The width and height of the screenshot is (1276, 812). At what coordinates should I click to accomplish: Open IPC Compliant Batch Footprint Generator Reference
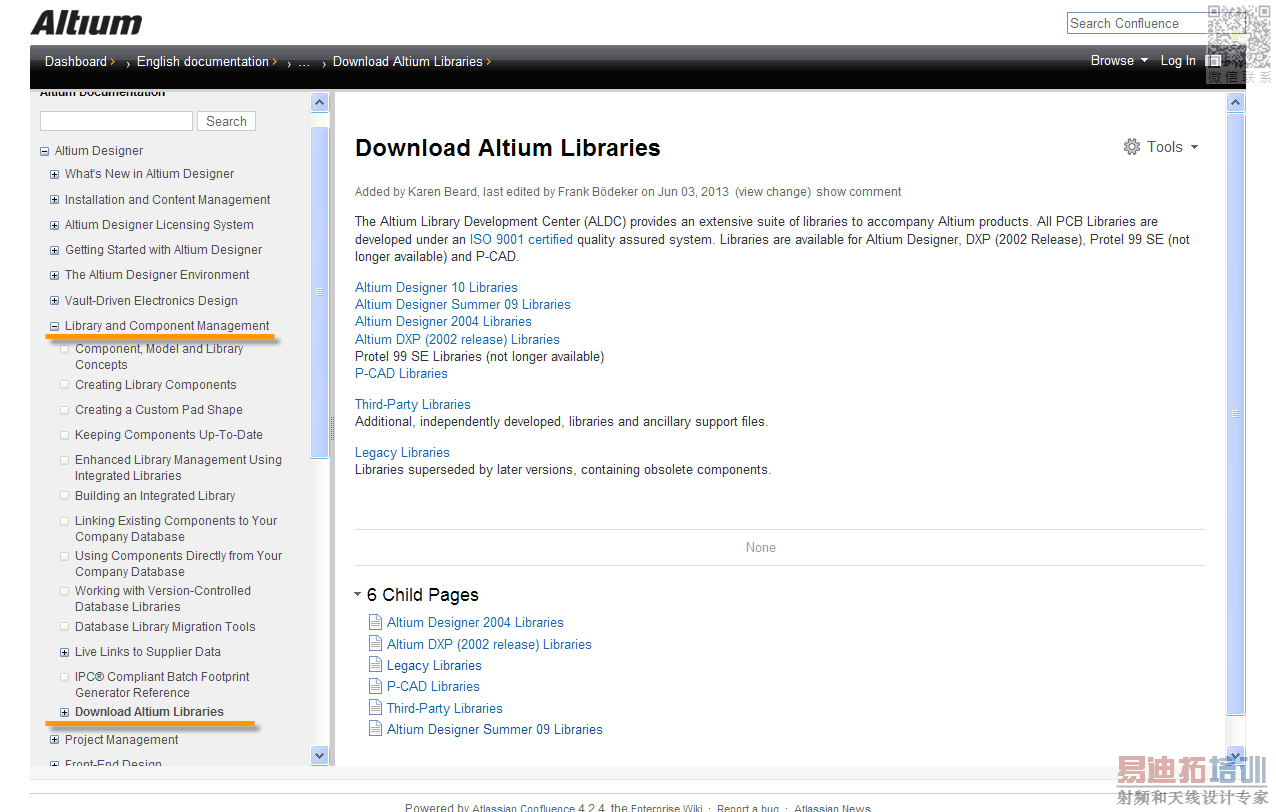point(162,685)
